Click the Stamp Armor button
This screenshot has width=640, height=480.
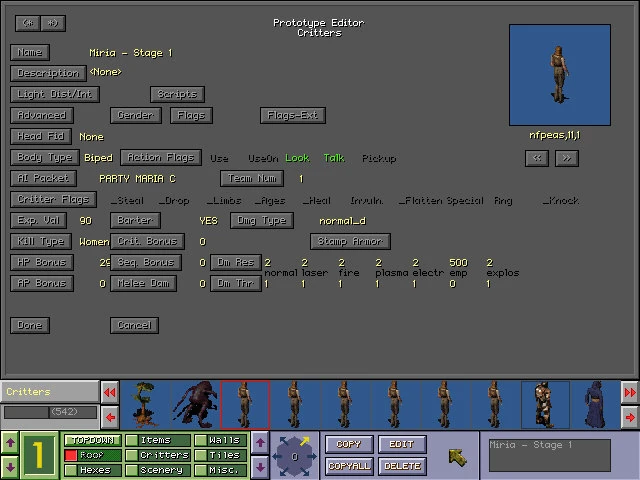pyautogui.click(x=350, y=241)
